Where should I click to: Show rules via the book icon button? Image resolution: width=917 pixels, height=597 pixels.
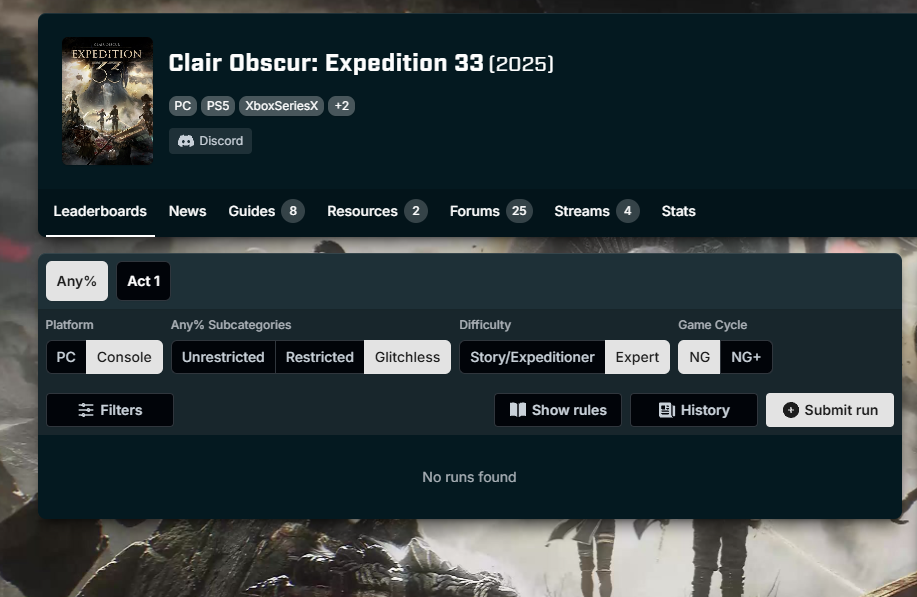tap(558, 410)
